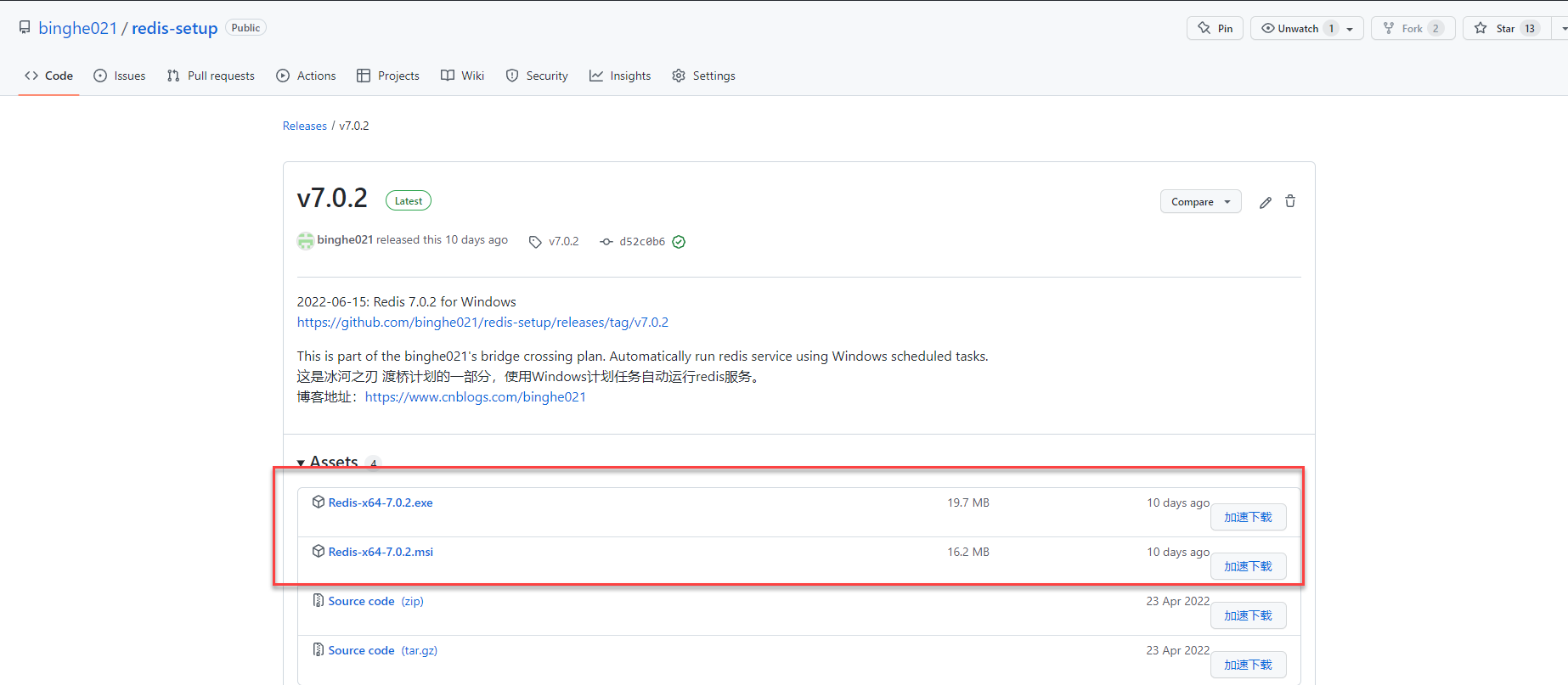
Task: Click the tag icon beside v7.0.2
Action: click(x=535, y=242)
